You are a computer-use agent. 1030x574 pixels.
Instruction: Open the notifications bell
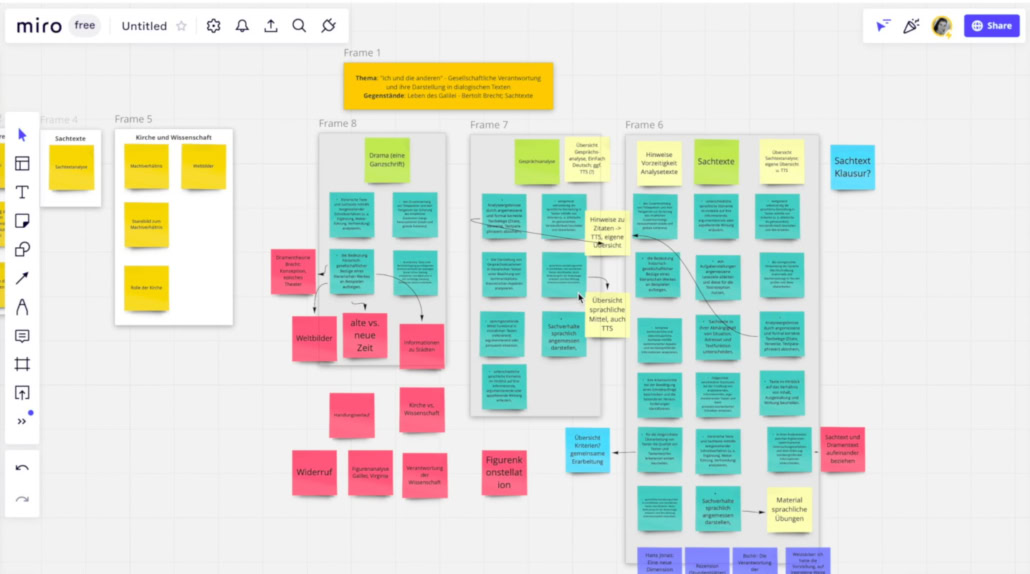point(242,26)
